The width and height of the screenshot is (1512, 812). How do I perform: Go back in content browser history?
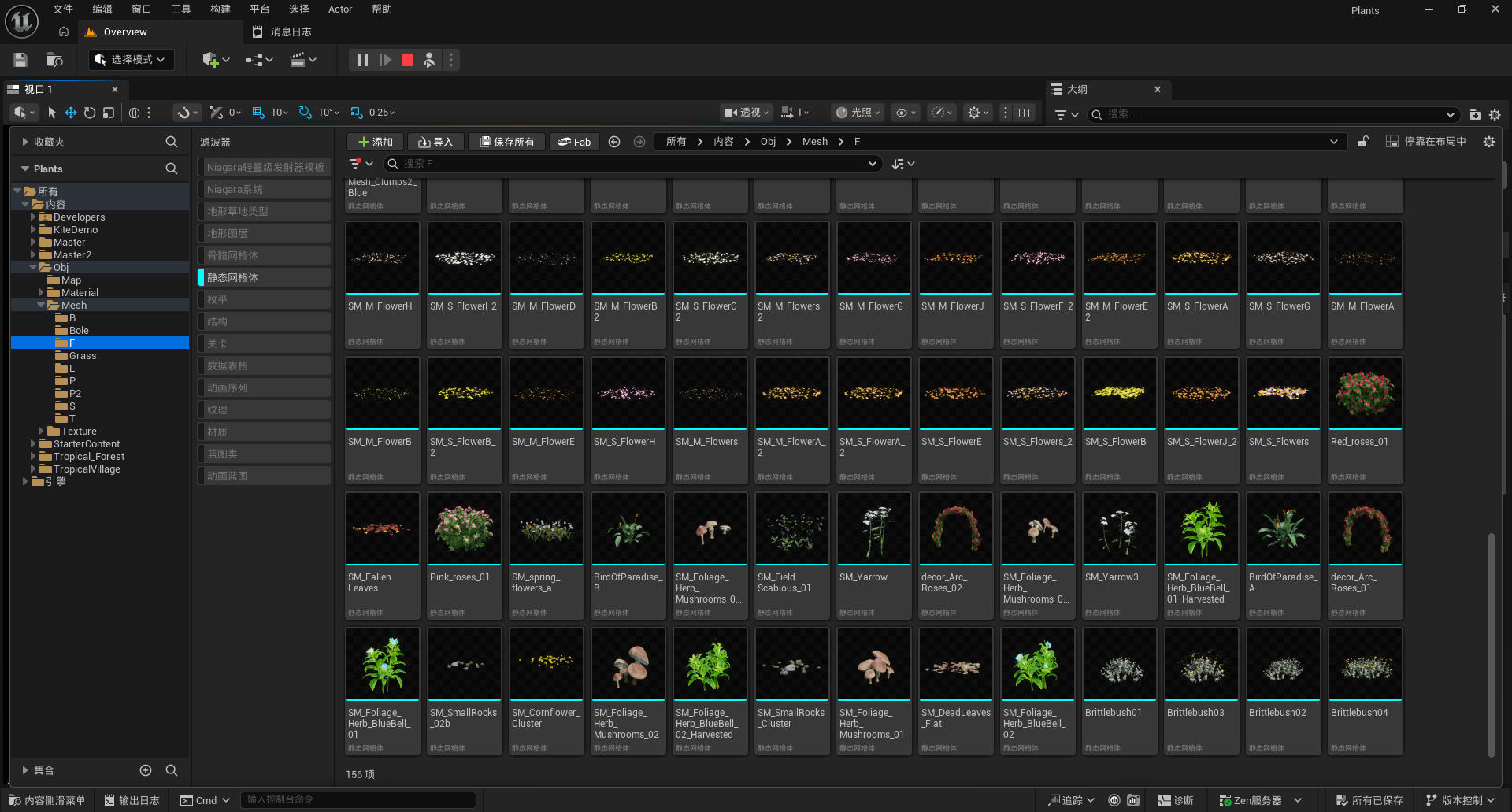point(614,142)
